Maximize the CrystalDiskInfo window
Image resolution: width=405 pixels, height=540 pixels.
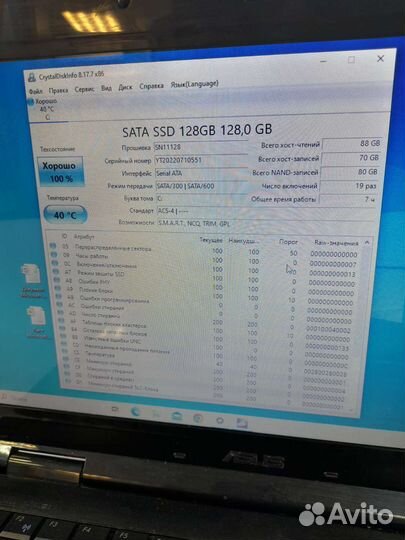(351, 60)
